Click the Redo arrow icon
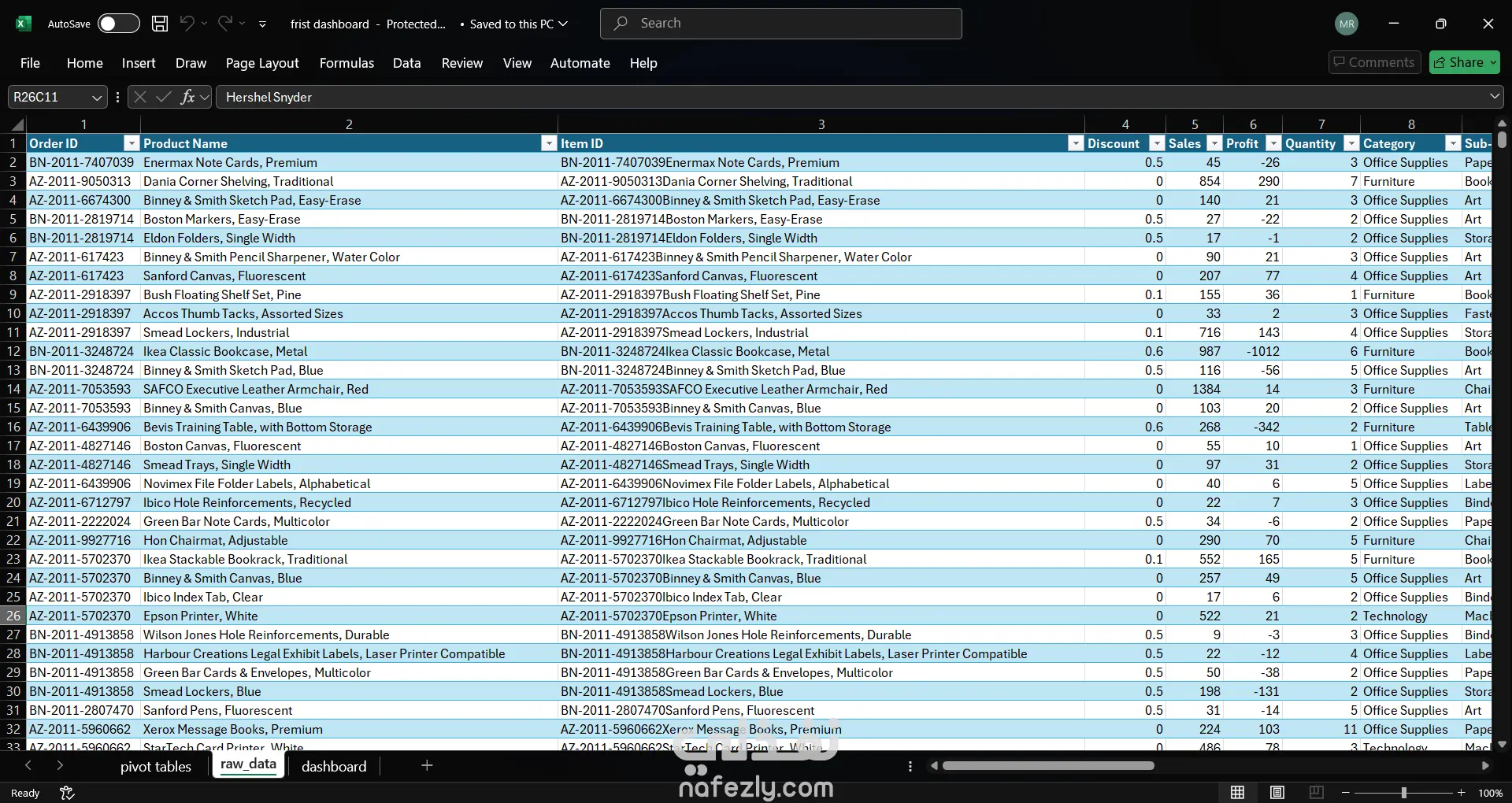The width and height of the screenshot is (1512, 803). click(x=225, y=24)
